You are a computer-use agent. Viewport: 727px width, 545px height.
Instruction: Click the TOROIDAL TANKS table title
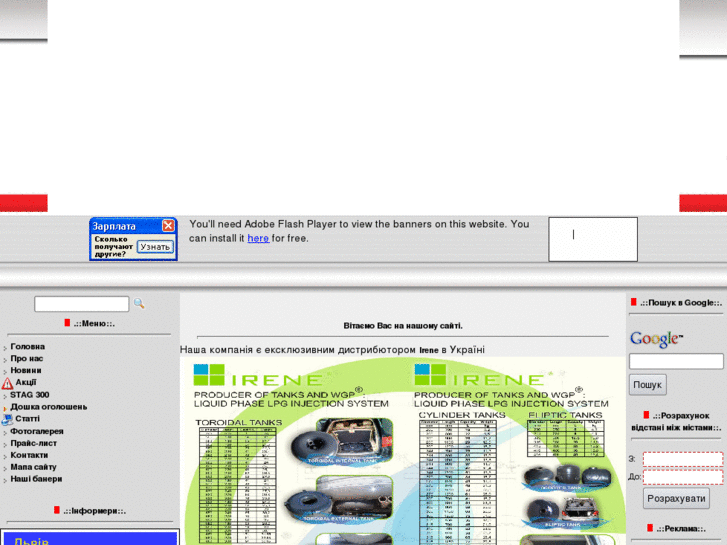point(238,423)
